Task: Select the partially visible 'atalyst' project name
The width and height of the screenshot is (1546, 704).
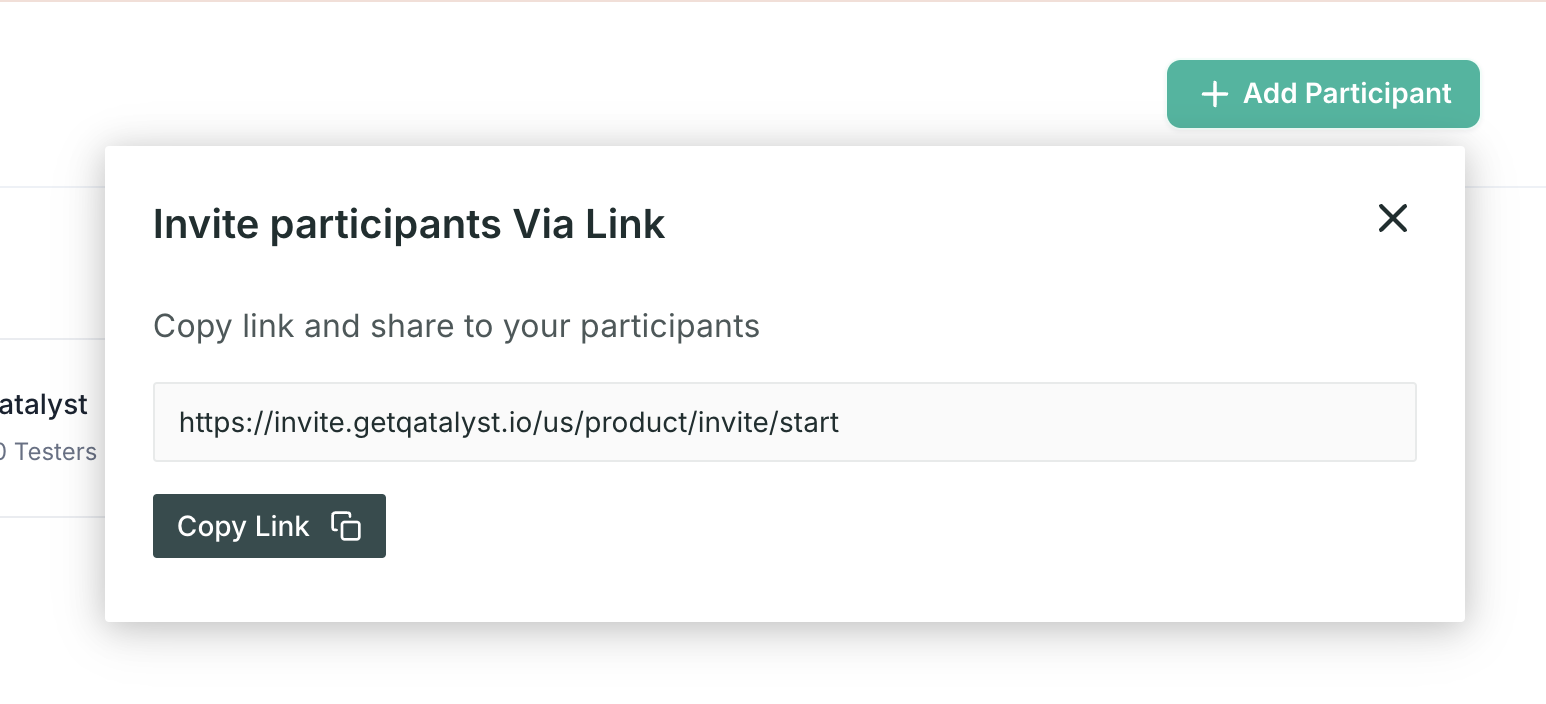Action: tap(43, 405)
